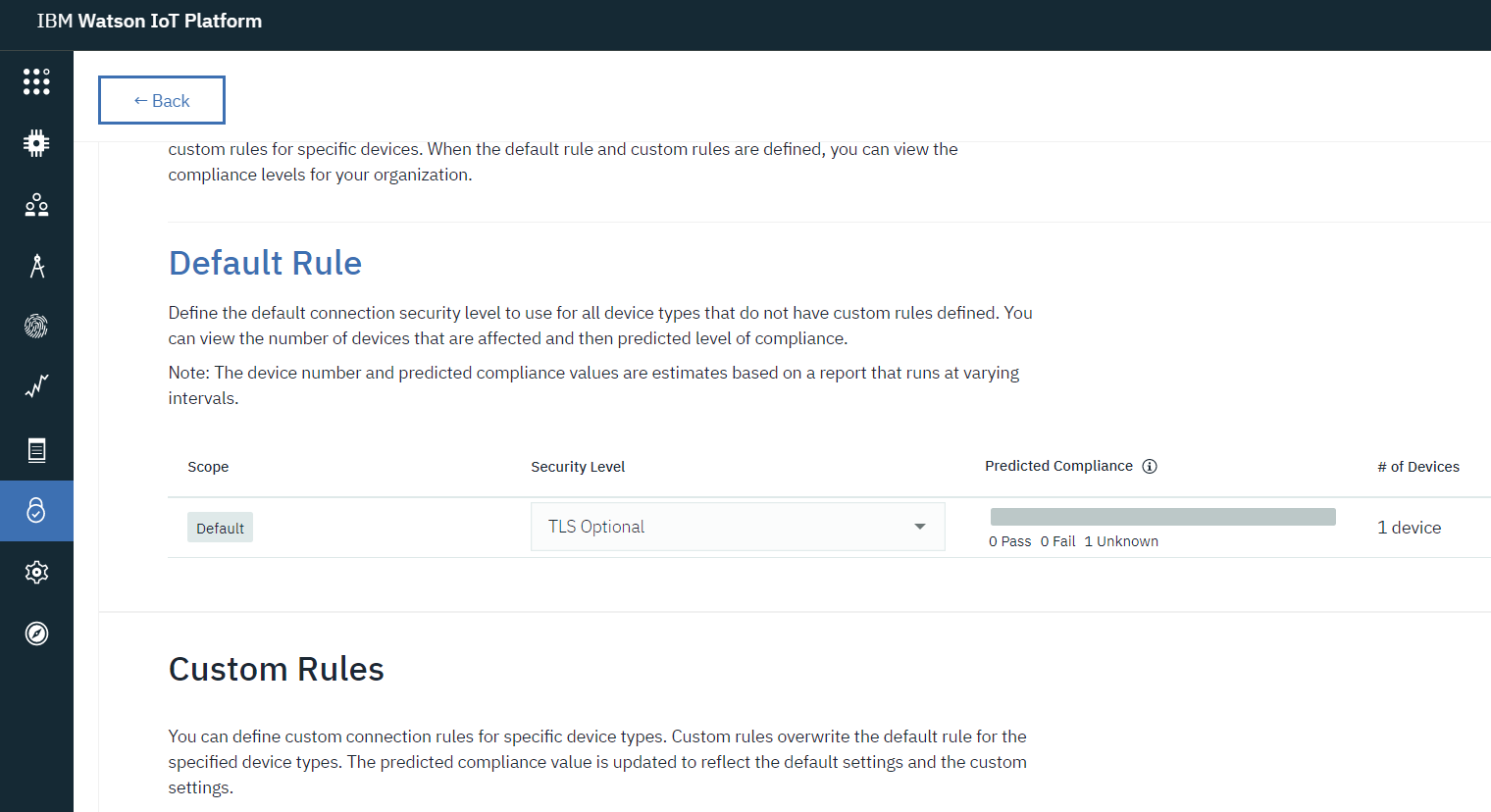The image size is (1491, 812).
Task: Click the dropdown arrow beside TLS Optional
Action: point(919,527)
